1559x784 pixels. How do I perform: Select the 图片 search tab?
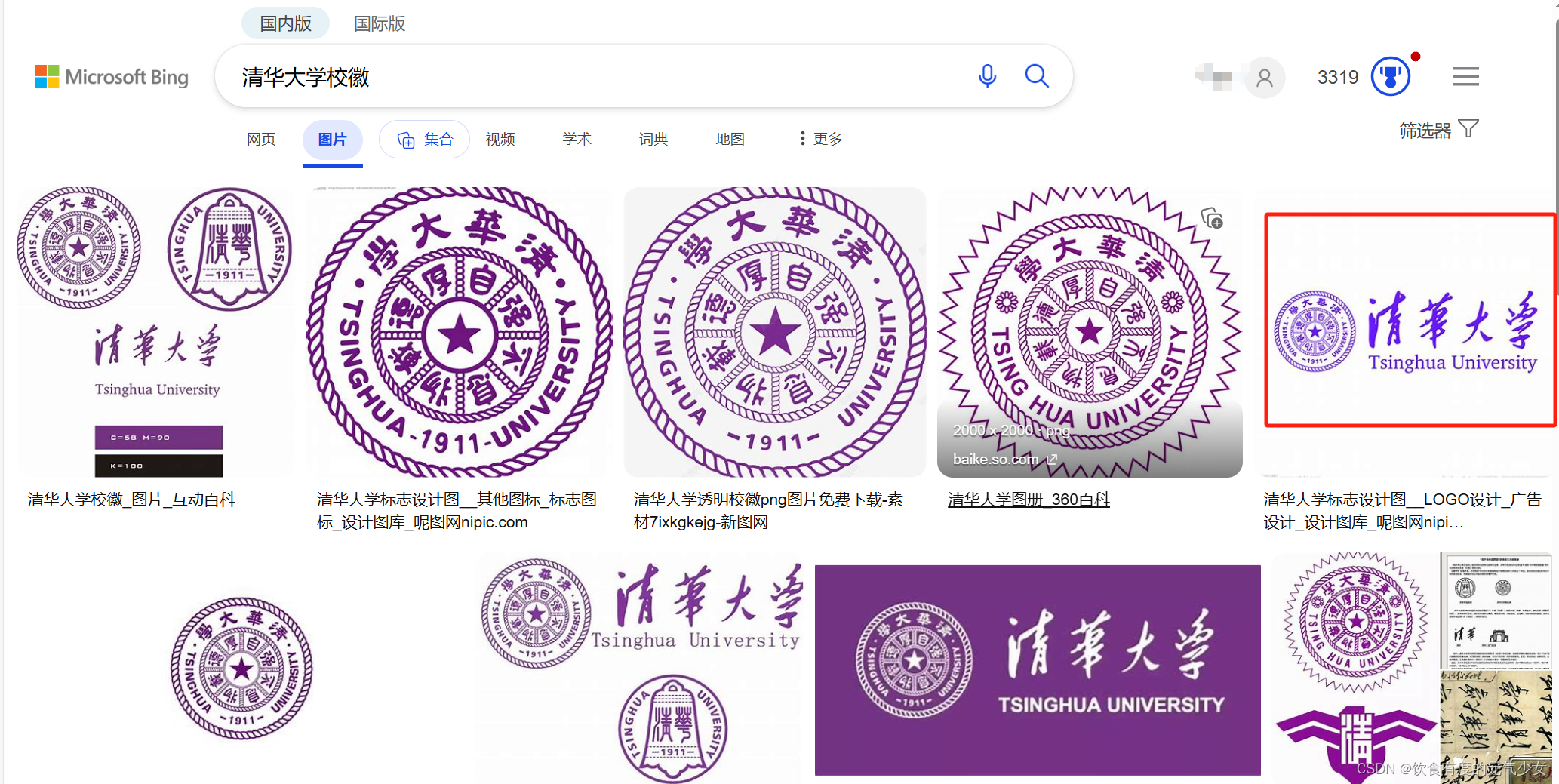pyautogui.click(x=333, y=139)
